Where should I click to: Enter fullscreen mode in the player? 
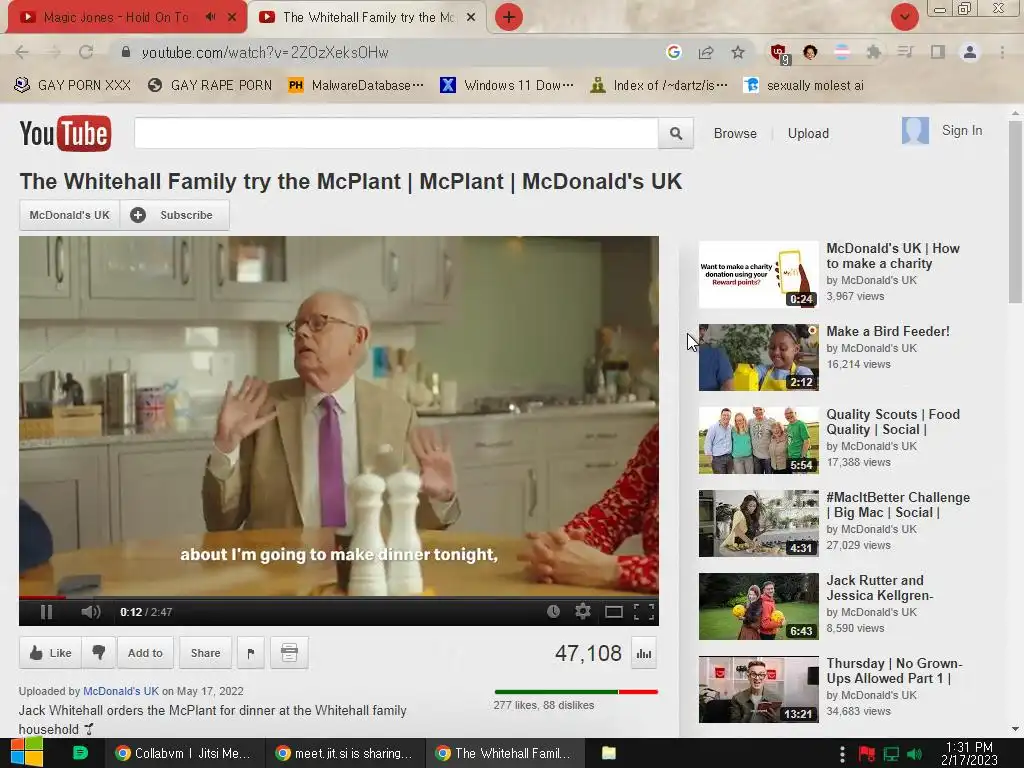pos(644,612)
